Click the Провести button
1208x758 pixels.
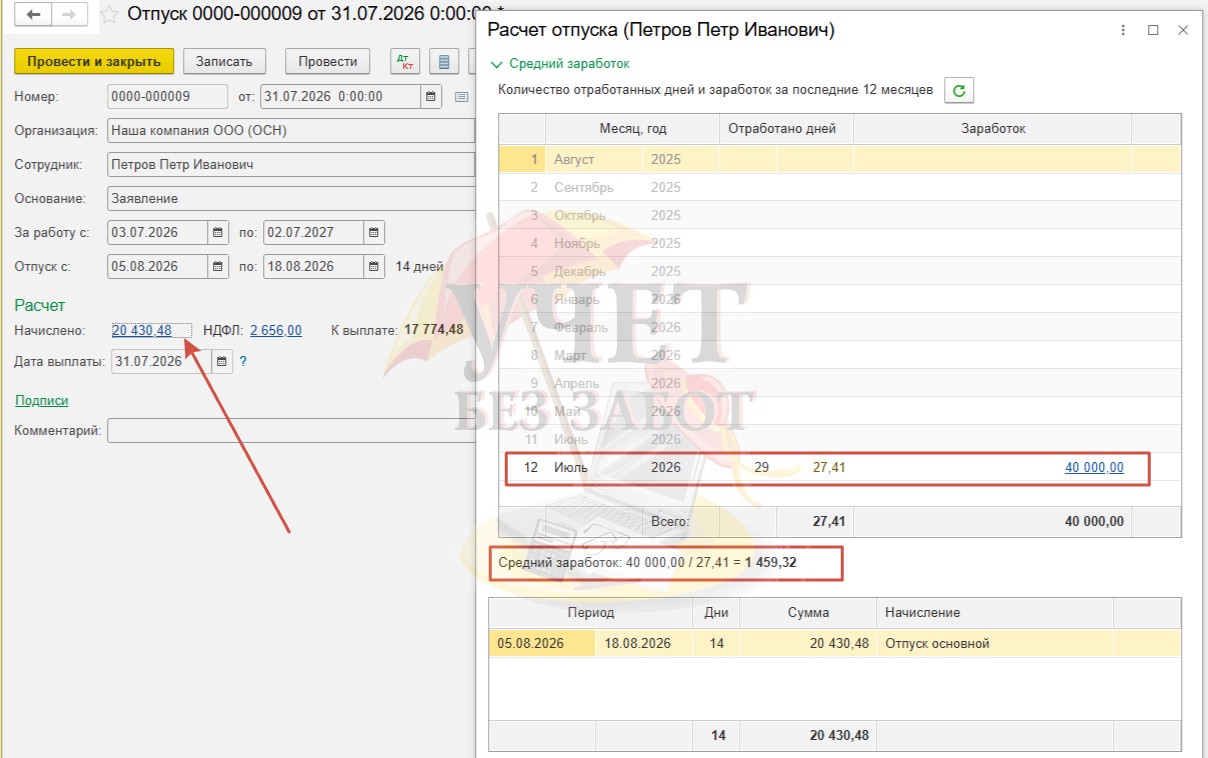pyautogui.click(x=328, y=61)
